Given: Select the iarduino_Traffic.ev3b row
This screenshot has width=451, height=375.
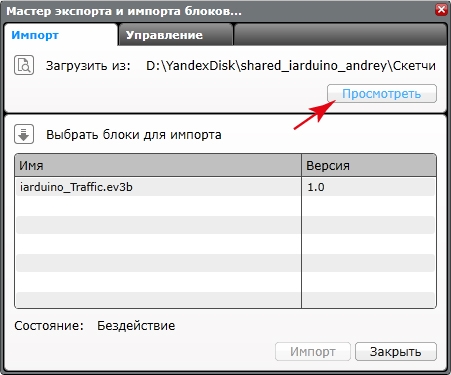Looking at the screenshot, I should pos(225,187).
